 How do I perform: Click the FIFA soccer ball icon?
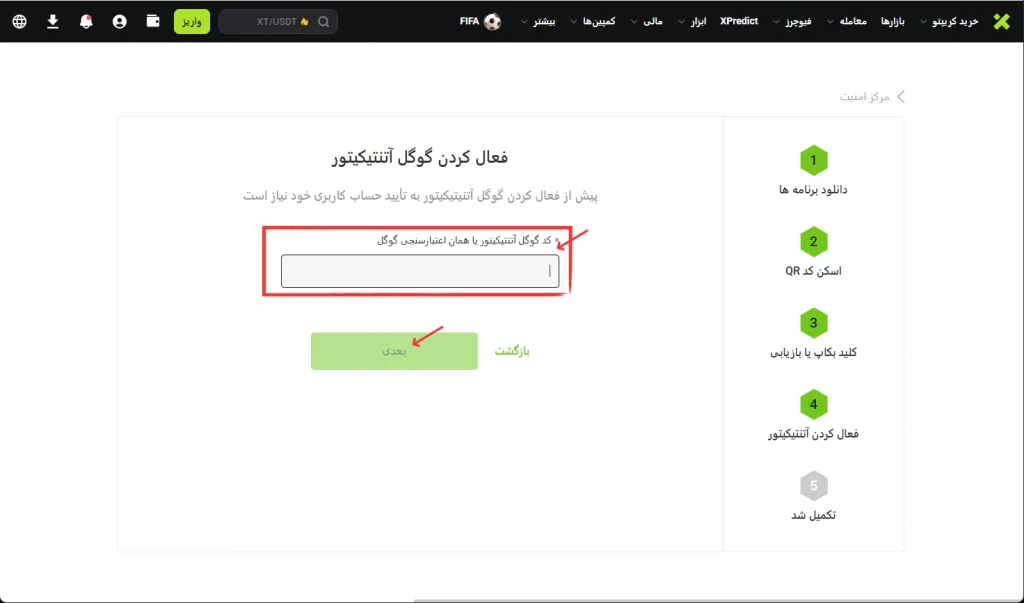click(492, 22)
